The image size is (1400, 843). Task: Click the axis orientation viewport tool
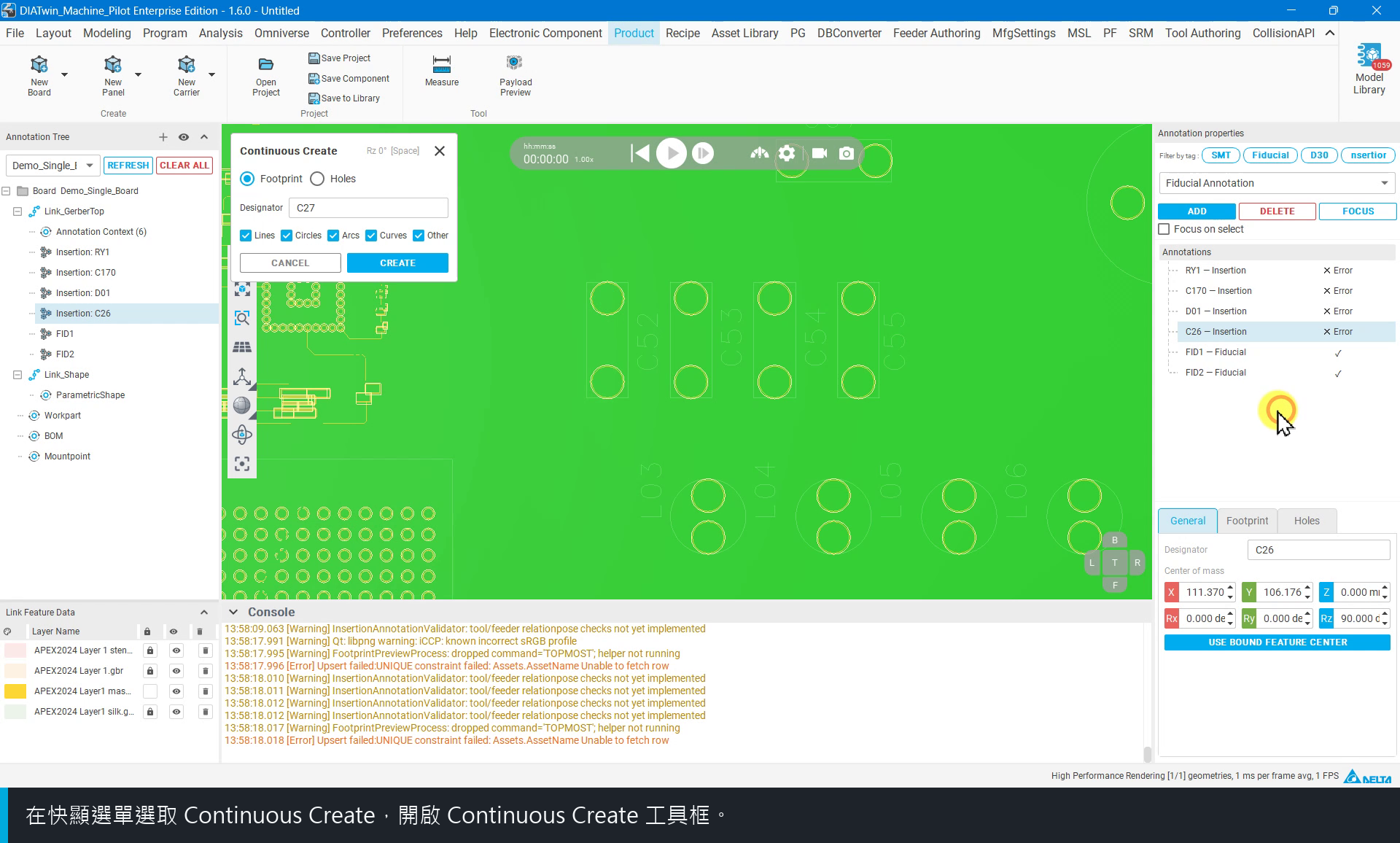tap(242, 376)
